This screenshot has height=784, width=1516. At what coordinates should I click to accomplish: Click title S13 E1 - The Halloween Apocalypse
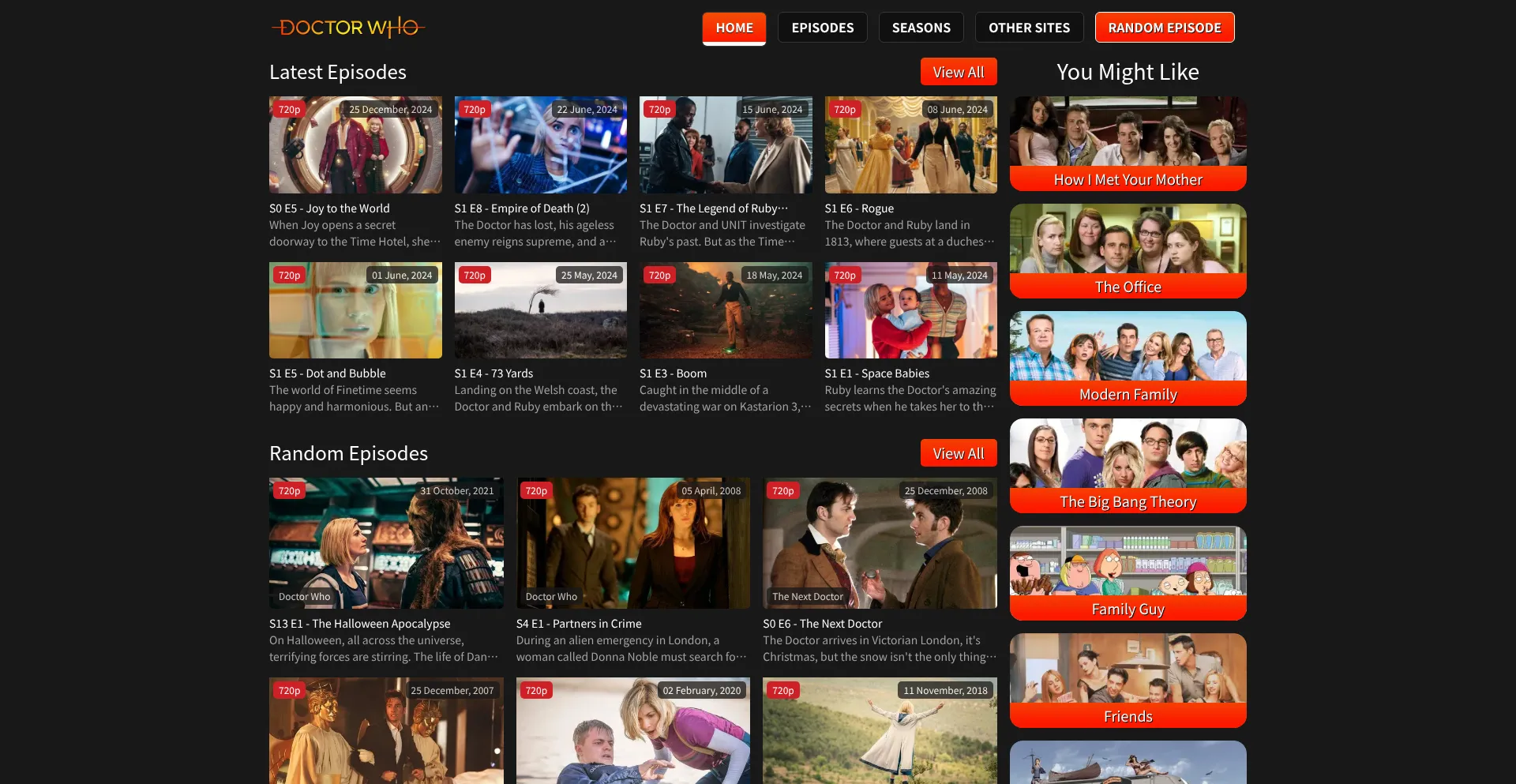tap(360, 624)
